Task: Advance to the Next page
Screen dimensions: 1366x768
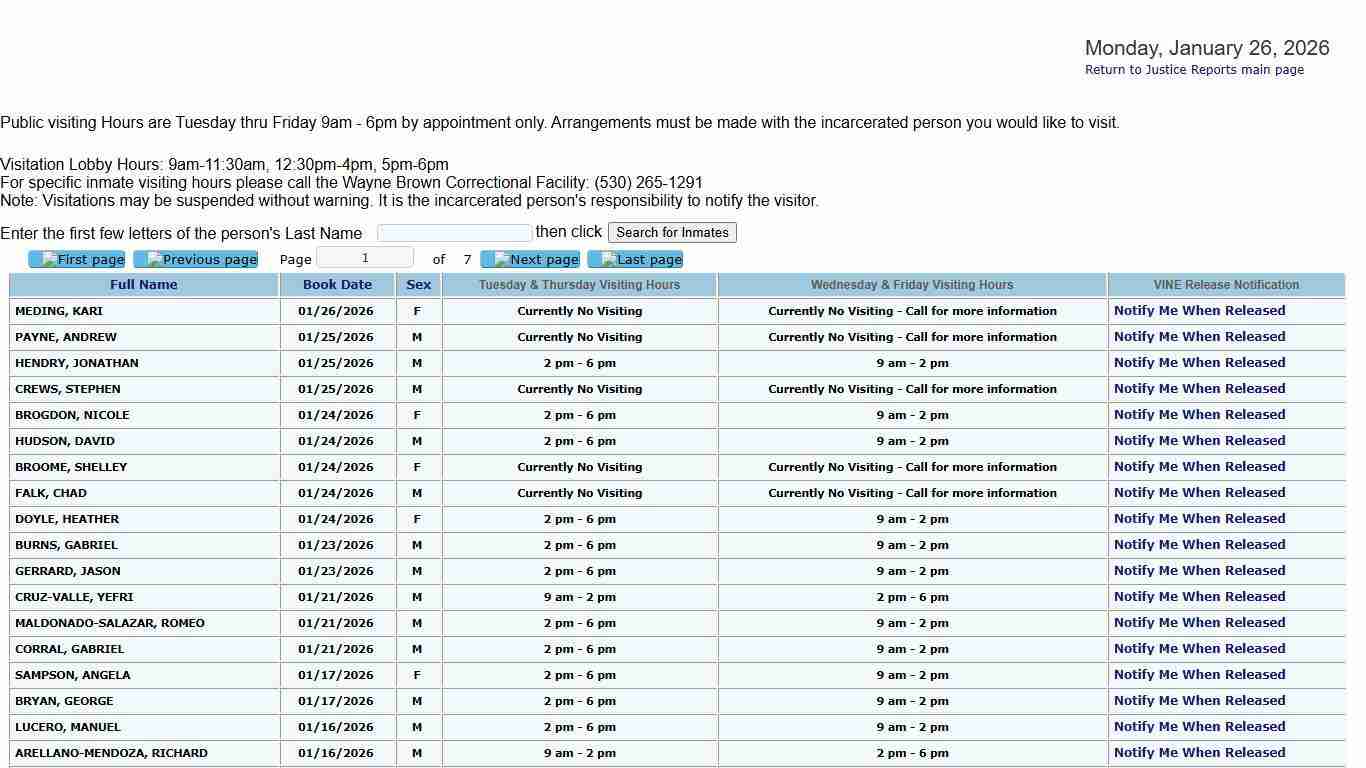Action: [530, 260]
